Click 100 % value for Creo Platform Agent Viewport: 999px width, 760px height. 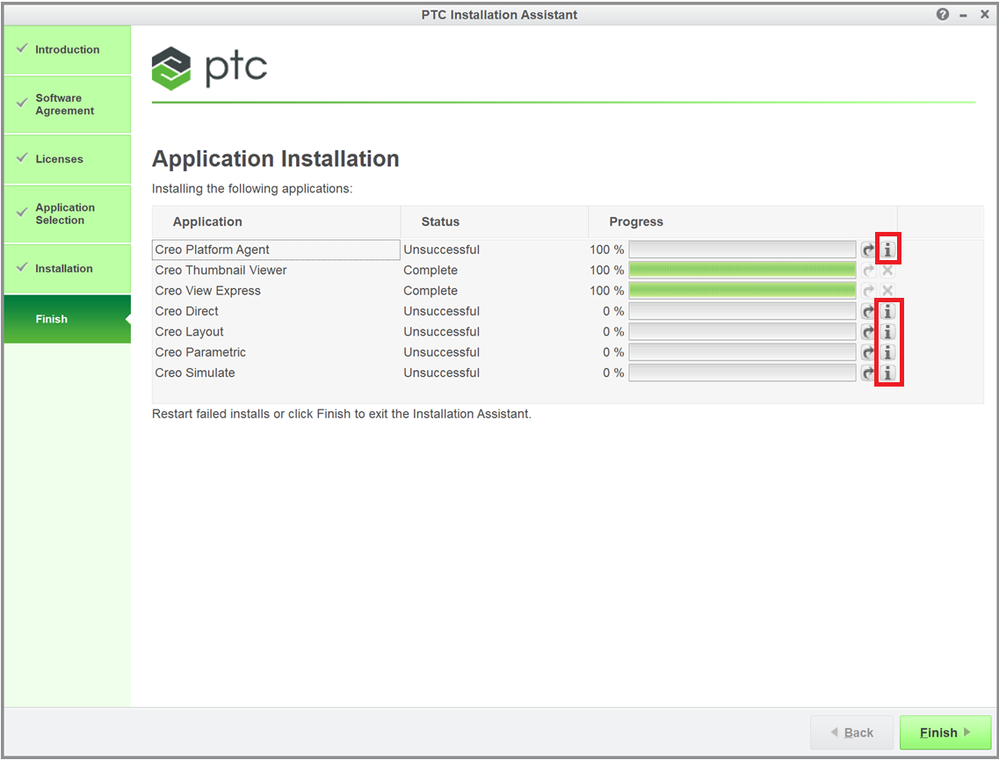[607, 250]
